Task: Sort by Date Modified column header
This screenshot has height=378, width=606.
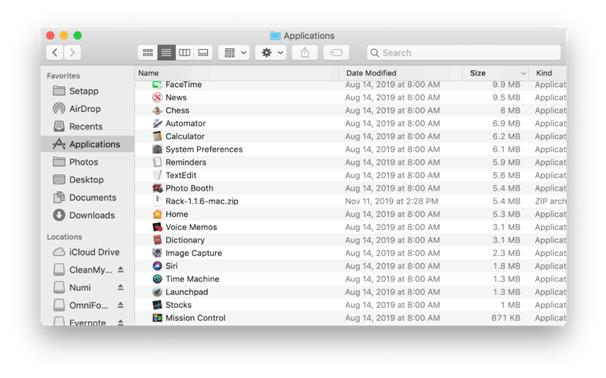Action: click(400, 73)
